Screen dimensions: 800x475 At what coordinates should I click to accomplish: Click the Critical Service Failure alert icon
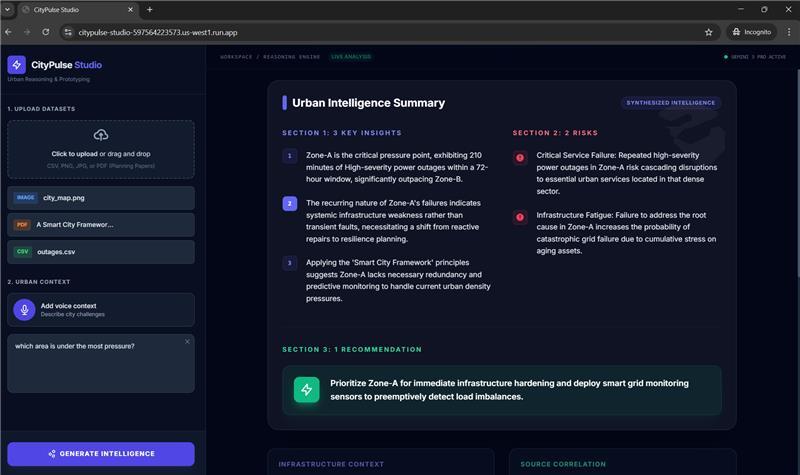point(520,158)
